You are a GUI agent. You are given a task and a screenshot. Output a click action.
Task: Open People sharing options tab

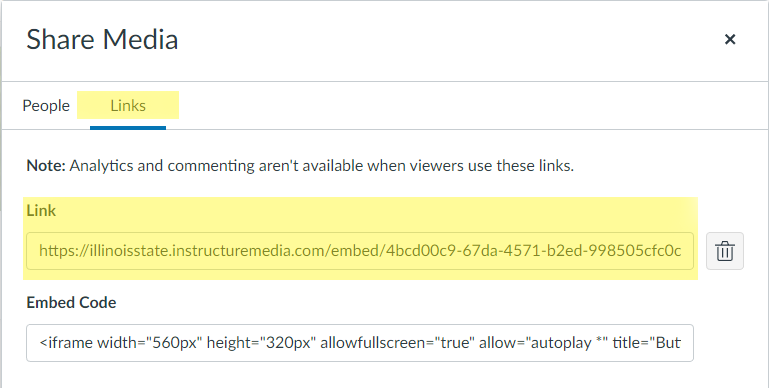tap(46, 105)
